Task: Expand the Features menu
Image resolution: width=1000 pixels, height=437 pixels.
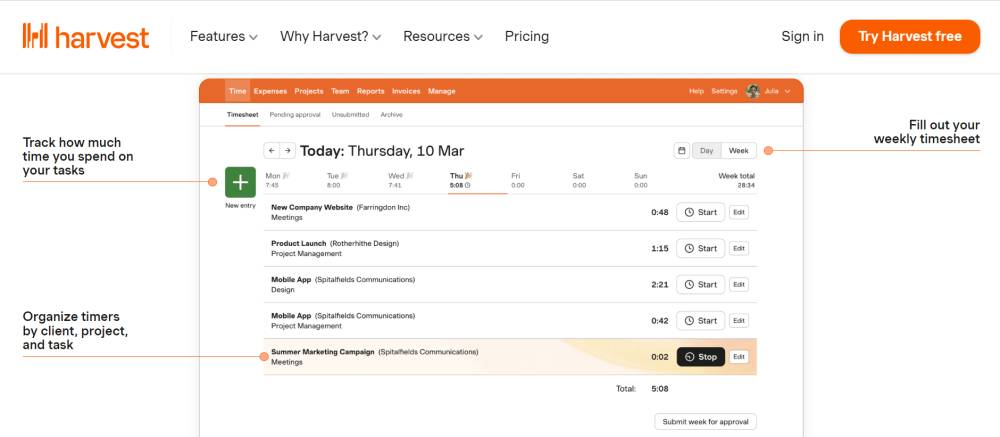Action: 224,36
